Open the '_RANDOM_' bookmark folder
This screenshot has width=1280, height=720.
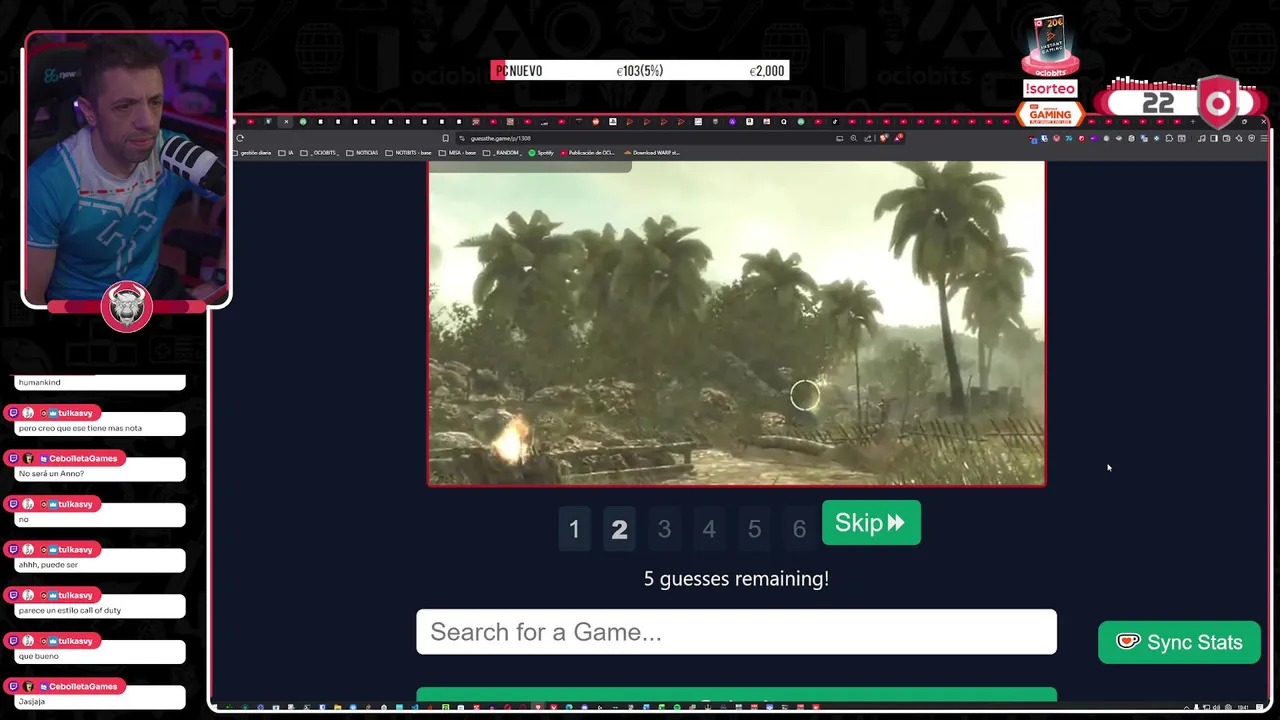tap(503, 153)
